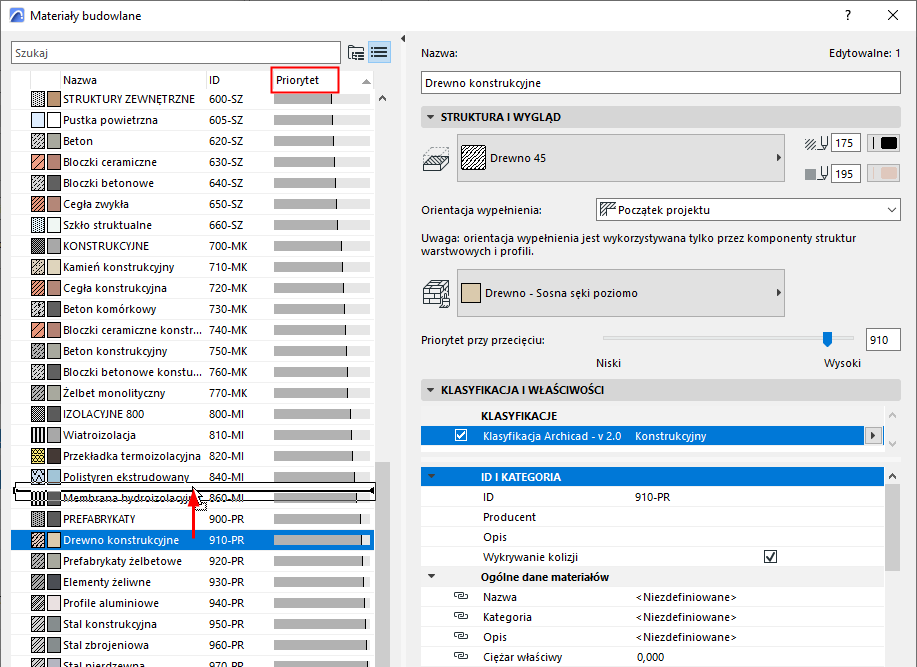Edit the Nazwa field Drewno konstrukcyjne
The height and width of the screenshot is (667, 917).
[x=660, y=82]
